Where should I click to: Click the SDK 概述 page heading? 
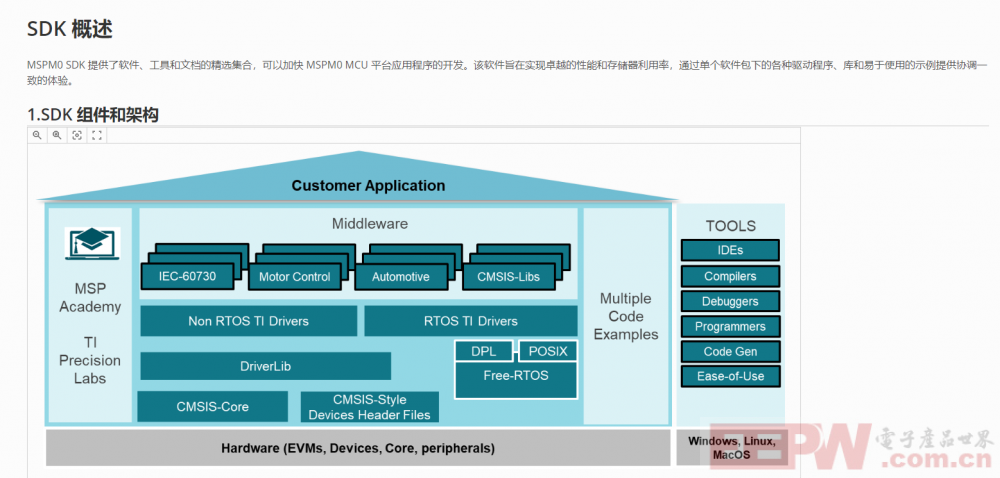70,29
